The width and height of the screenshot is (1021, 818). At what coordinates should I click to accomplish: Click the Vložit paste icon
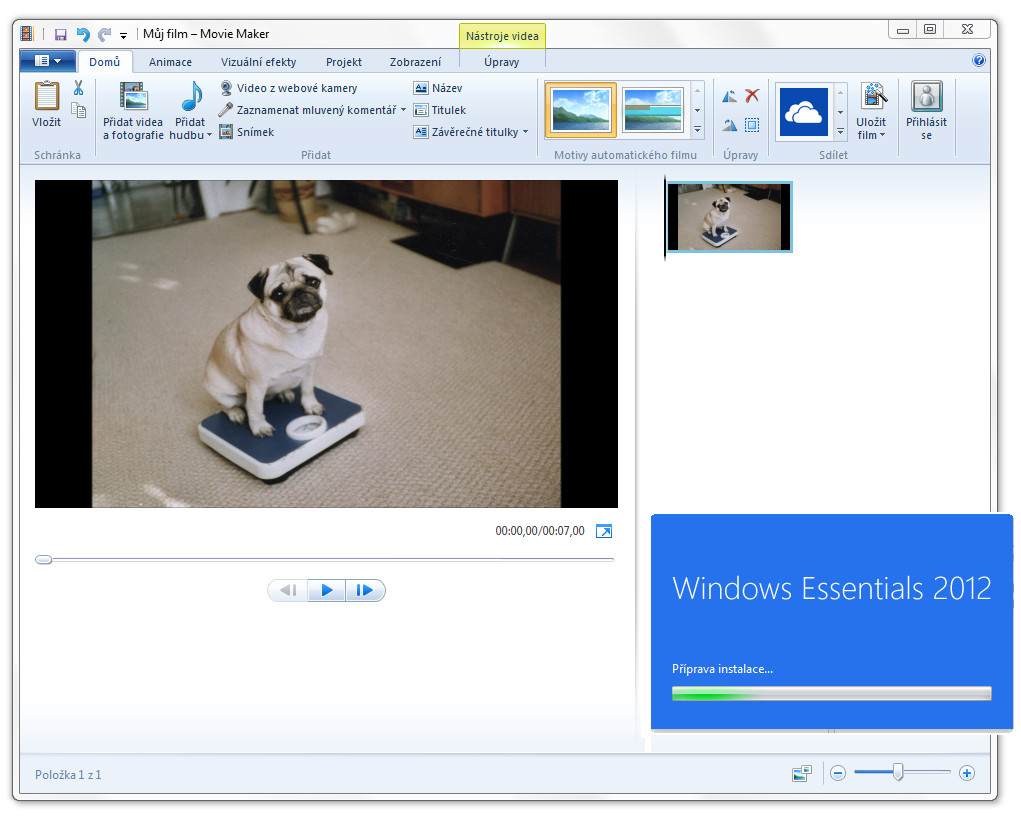(x=46, y=96)
